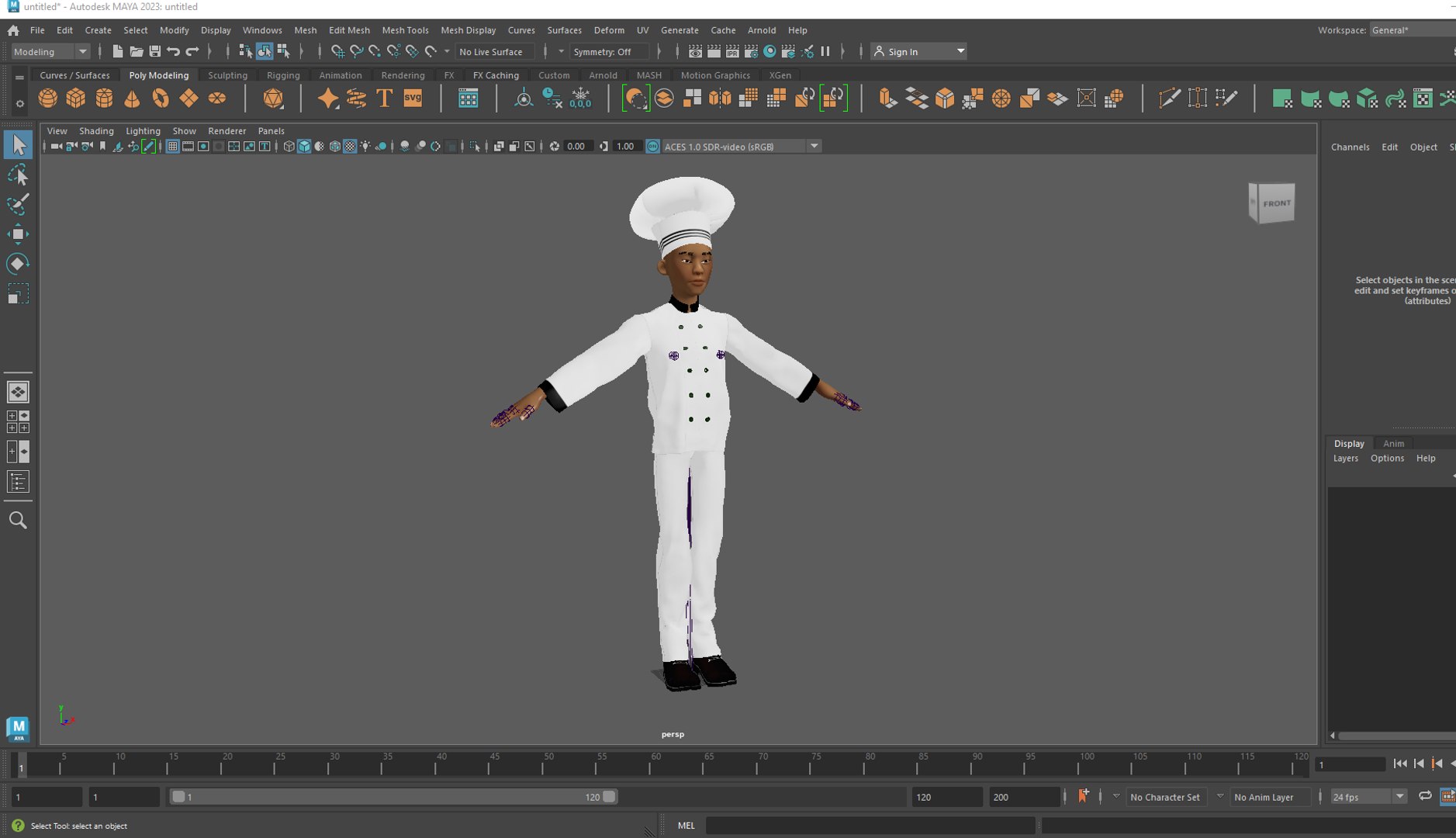Click the Polygon Type text shelf icon
This screenshot has width=1456, height=838.
tap(384, 99)
